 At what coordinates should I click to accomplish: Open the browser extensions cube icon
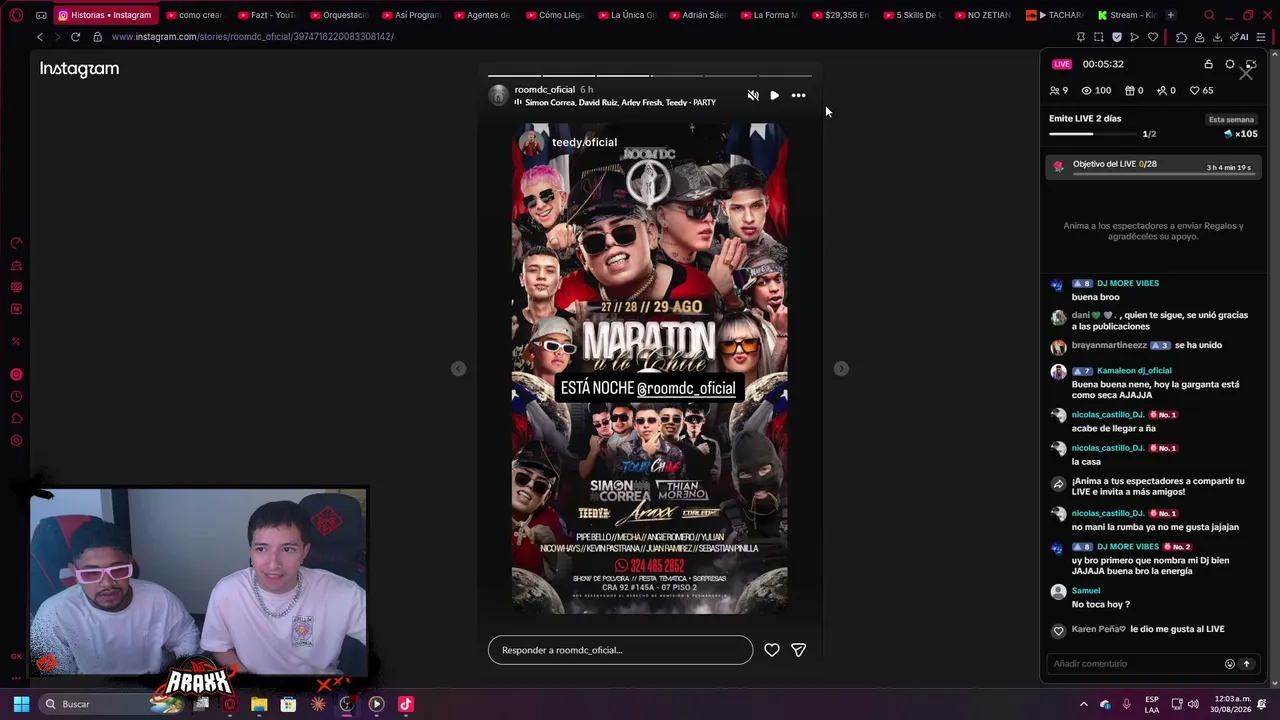[1181, 37]
